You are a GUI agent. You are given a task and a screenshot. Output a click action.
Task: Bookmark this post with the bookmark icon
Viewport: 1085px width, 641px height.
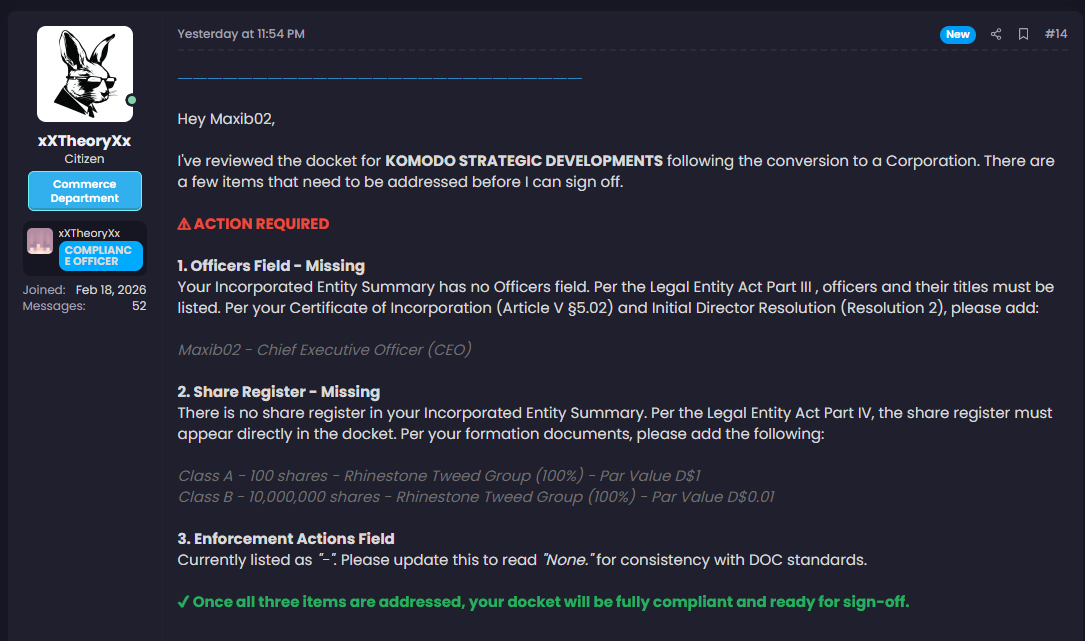[x=1023, y=34]
